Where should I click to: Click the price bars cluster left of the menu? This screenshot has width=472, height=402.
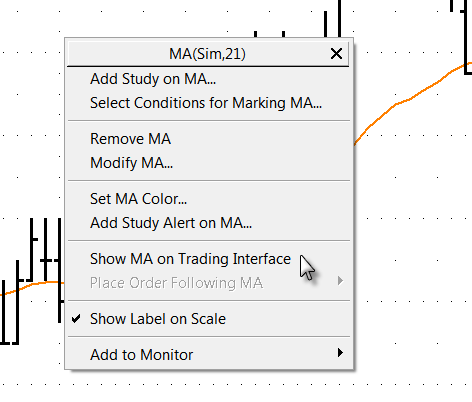pos(31,282)
